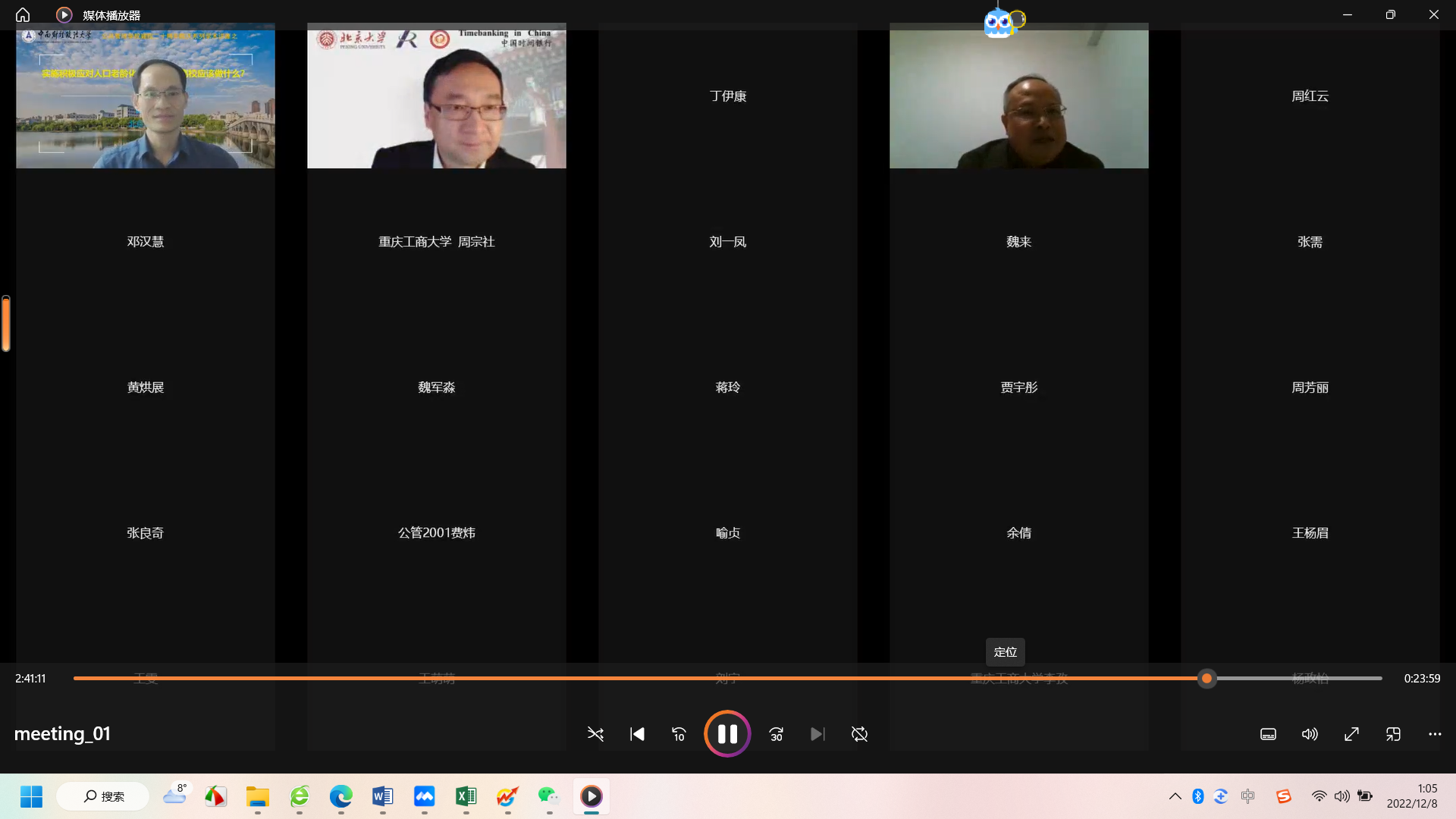The image size is (1456, 819).
Task: Skip forward 30 seconds
Action: (x=776, y=734)
